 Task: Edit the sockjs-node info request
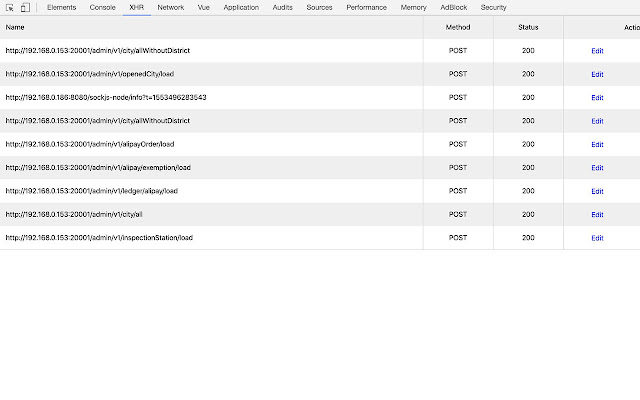point(597,97)
